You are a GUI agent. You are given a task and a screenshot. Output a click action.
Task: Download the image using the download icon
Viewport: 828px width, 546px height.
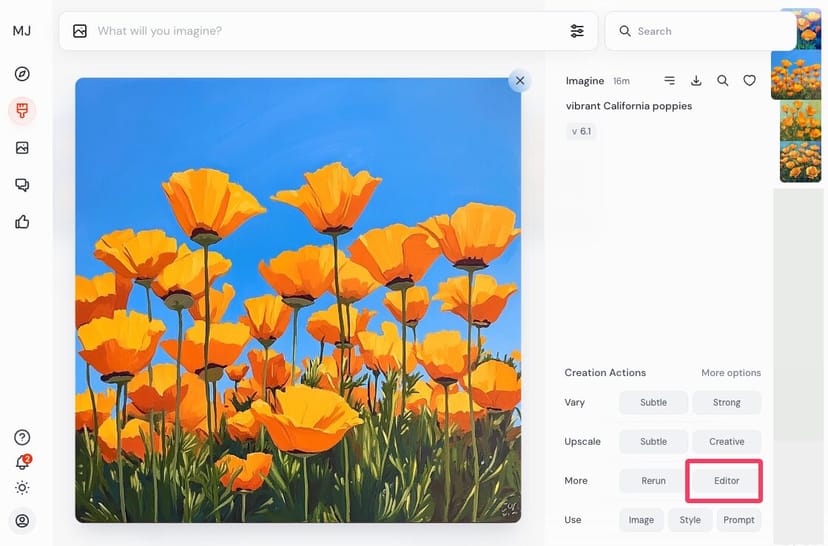point(696,81)
